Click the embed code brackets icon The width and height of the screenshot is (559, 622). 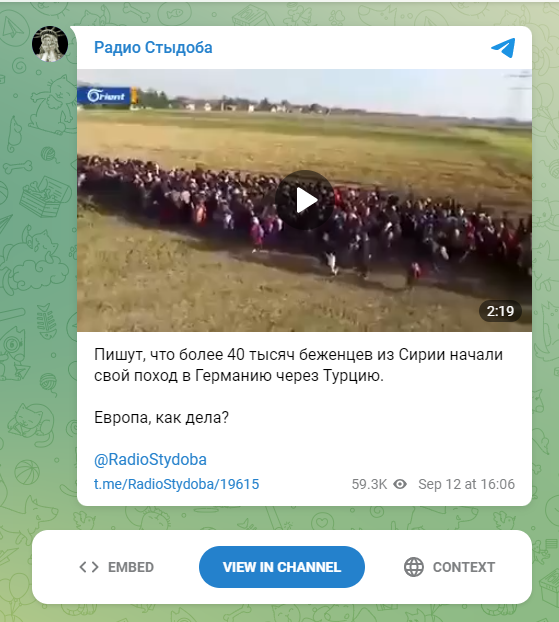pyautogui.click(x=89, y=567)
